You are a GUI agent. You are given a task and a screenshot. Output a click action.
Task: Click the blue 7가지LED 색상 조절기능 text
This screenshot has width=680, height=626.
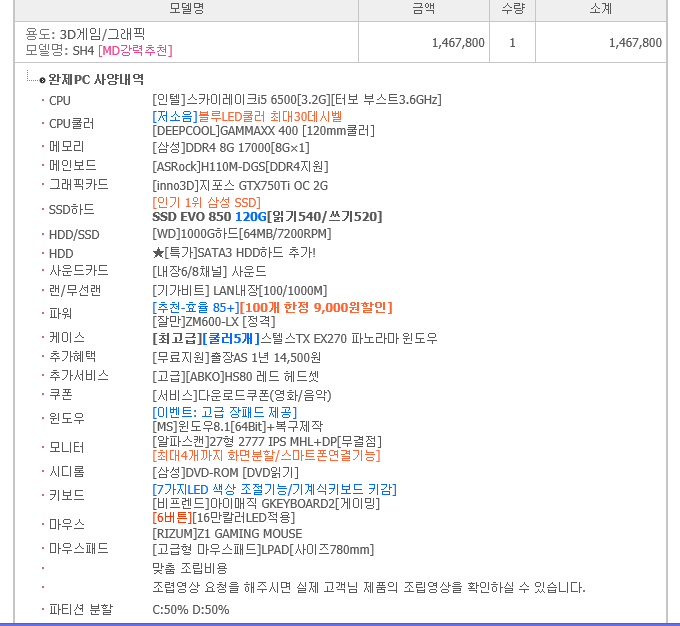point(275,490)
